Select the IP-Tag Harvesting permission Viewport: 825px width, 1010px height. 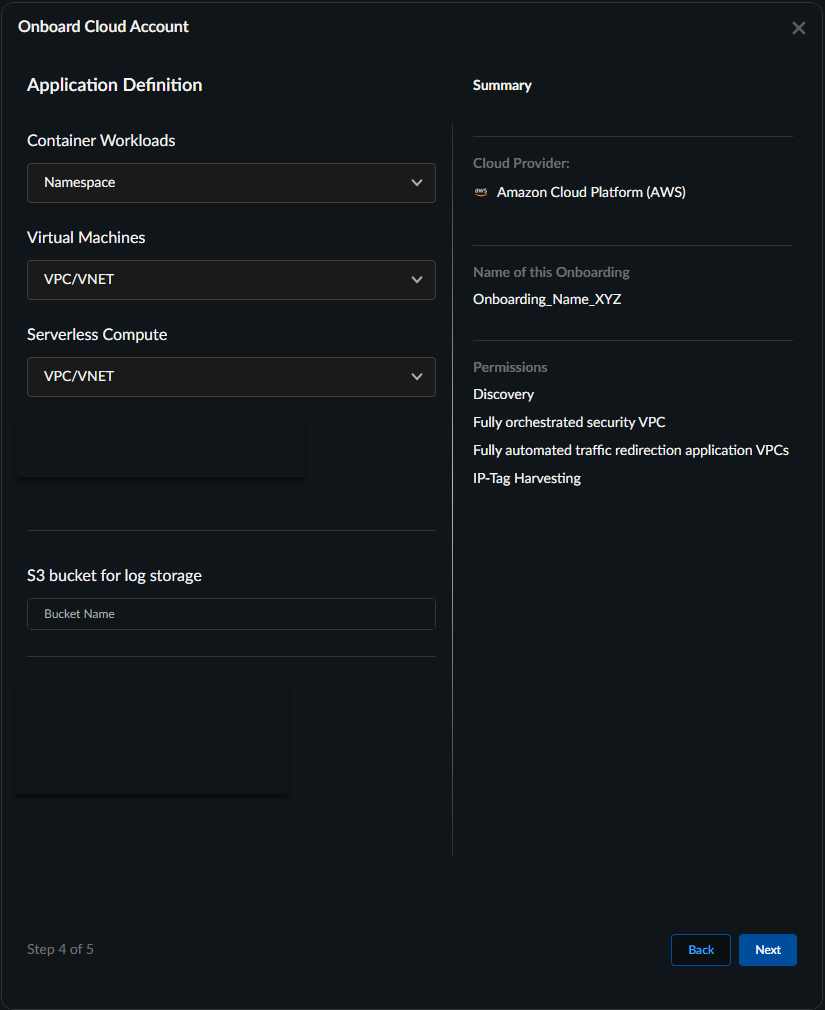tap(526, 478)
